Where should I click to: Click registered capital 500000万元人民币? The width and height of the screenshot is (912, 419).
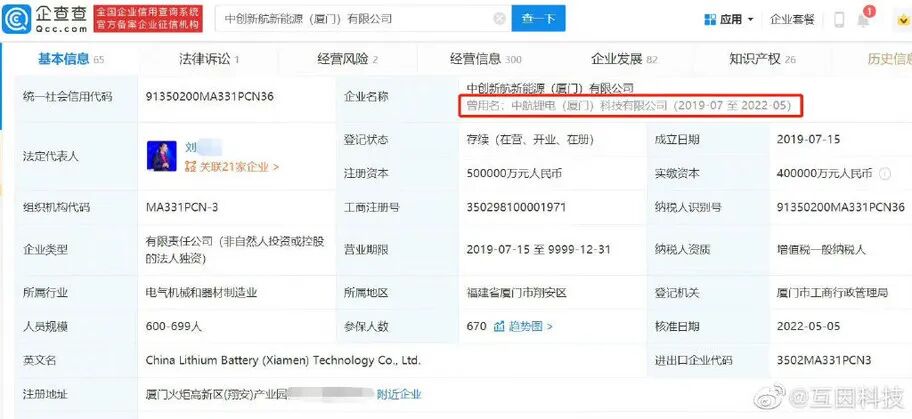tap(514, 173)
